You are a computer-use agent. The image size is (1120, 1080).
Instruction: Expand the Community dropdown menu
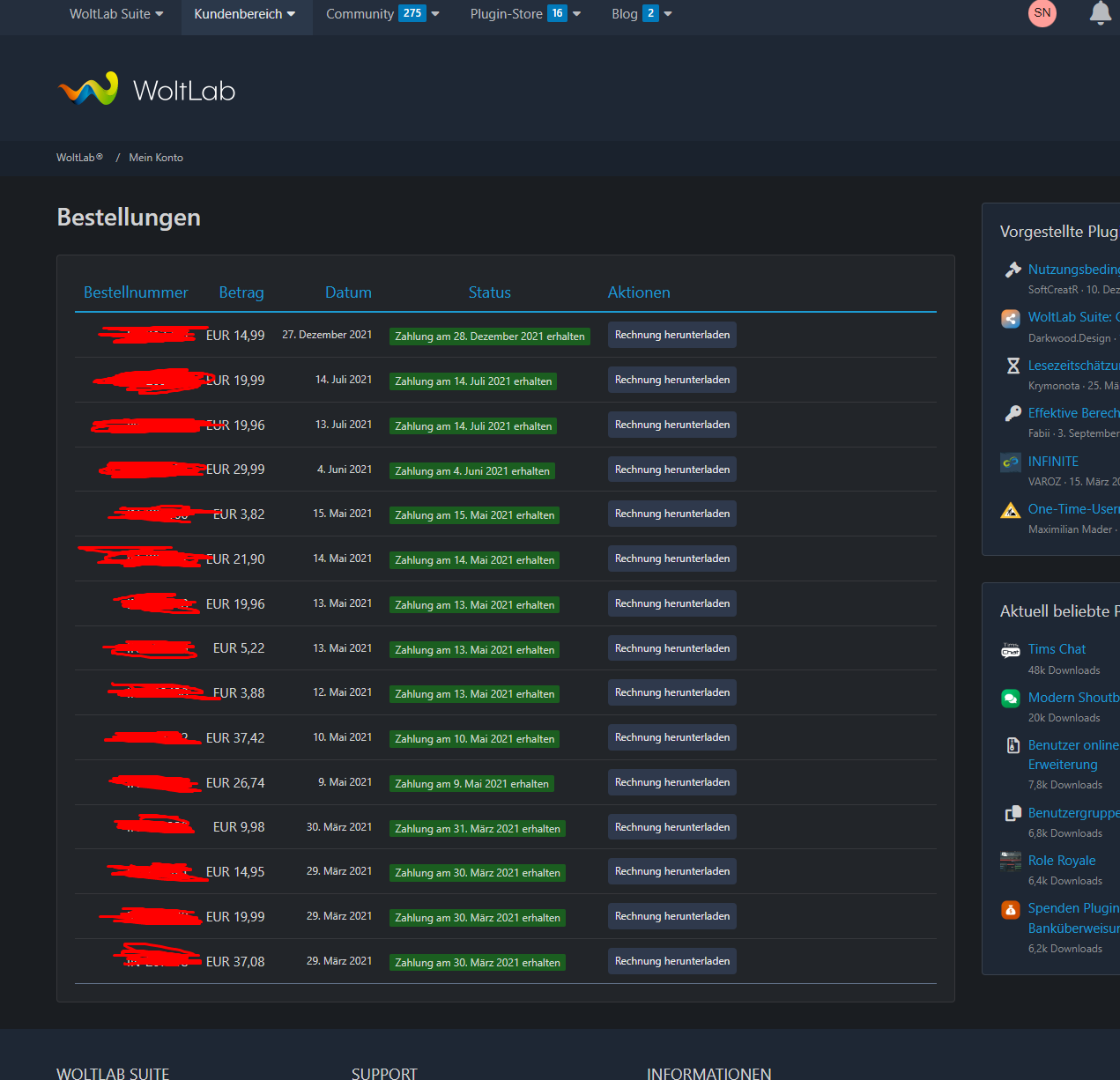[x=382, y=14]
